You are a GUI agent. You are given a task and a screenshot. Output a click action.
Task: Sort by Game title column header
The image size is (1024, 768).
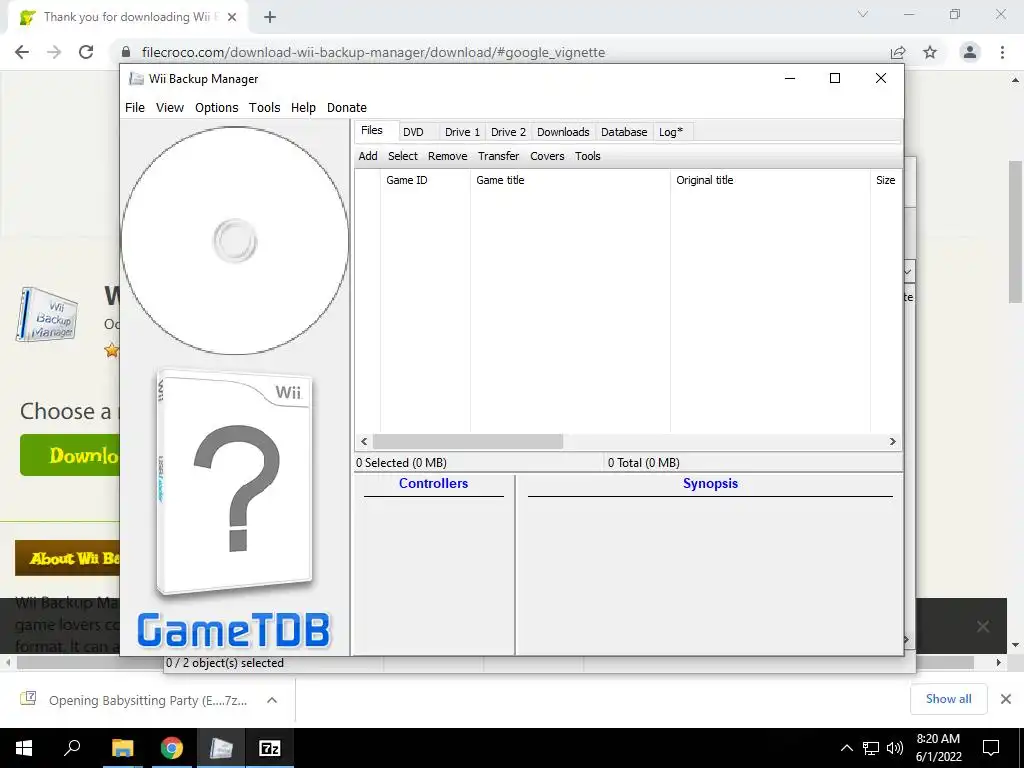(x=570, y=180)
